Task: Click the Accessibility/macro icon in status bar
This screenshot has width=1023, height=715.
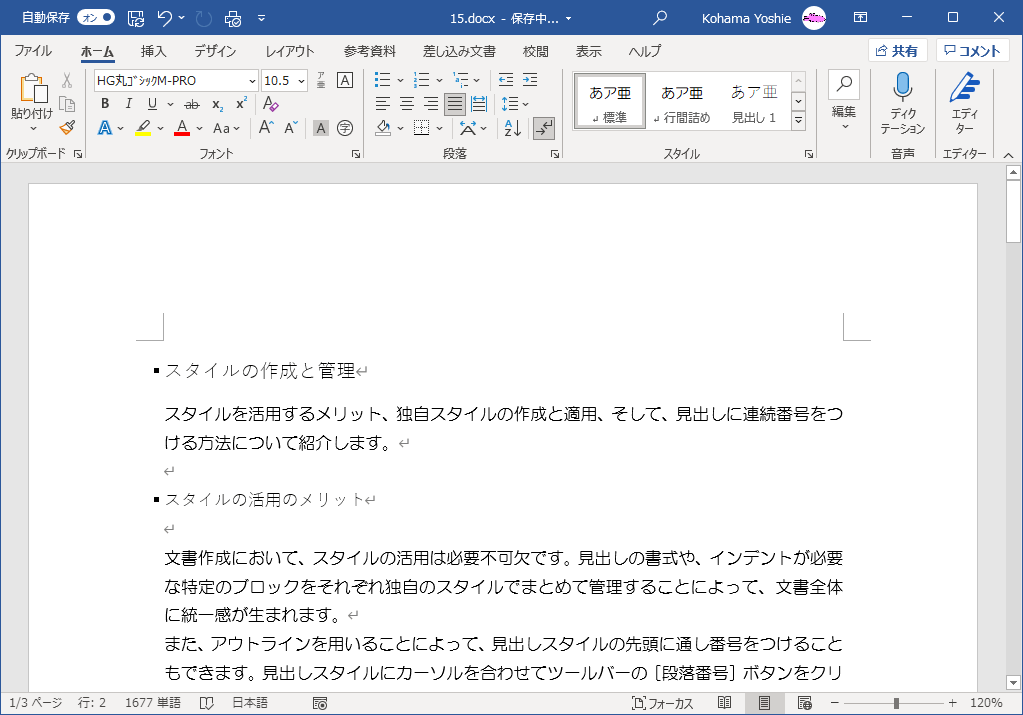Action: (320, 703)
